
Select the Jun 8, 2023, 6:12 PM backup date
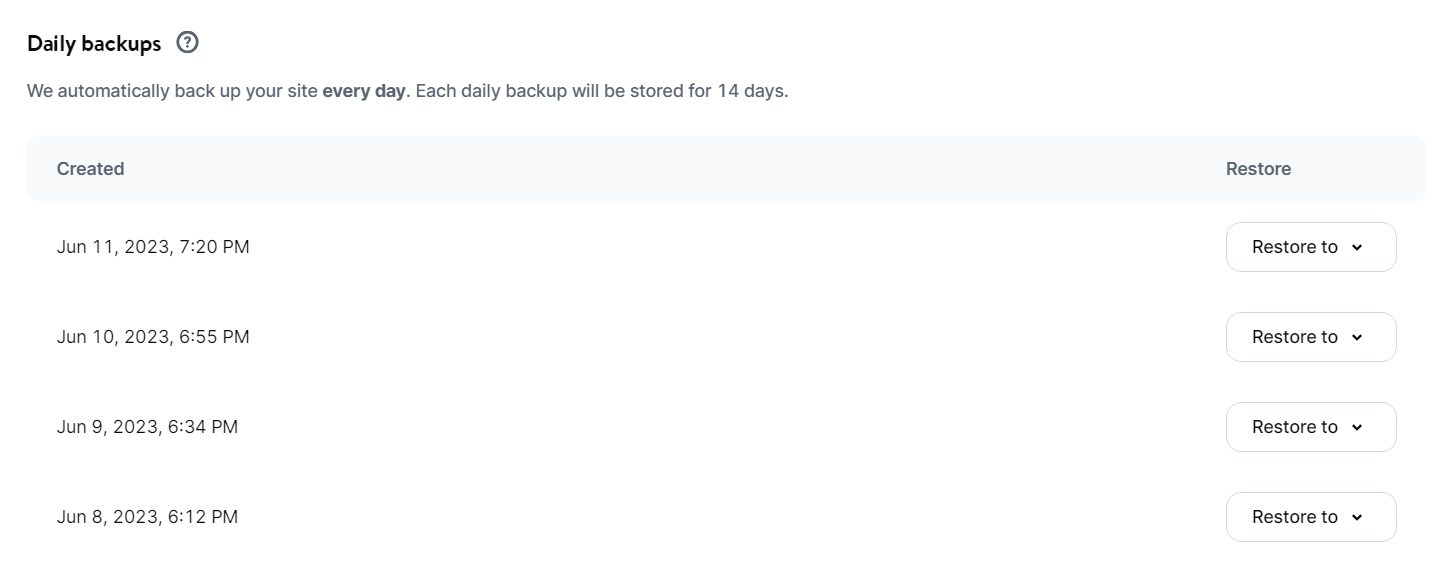147,517
